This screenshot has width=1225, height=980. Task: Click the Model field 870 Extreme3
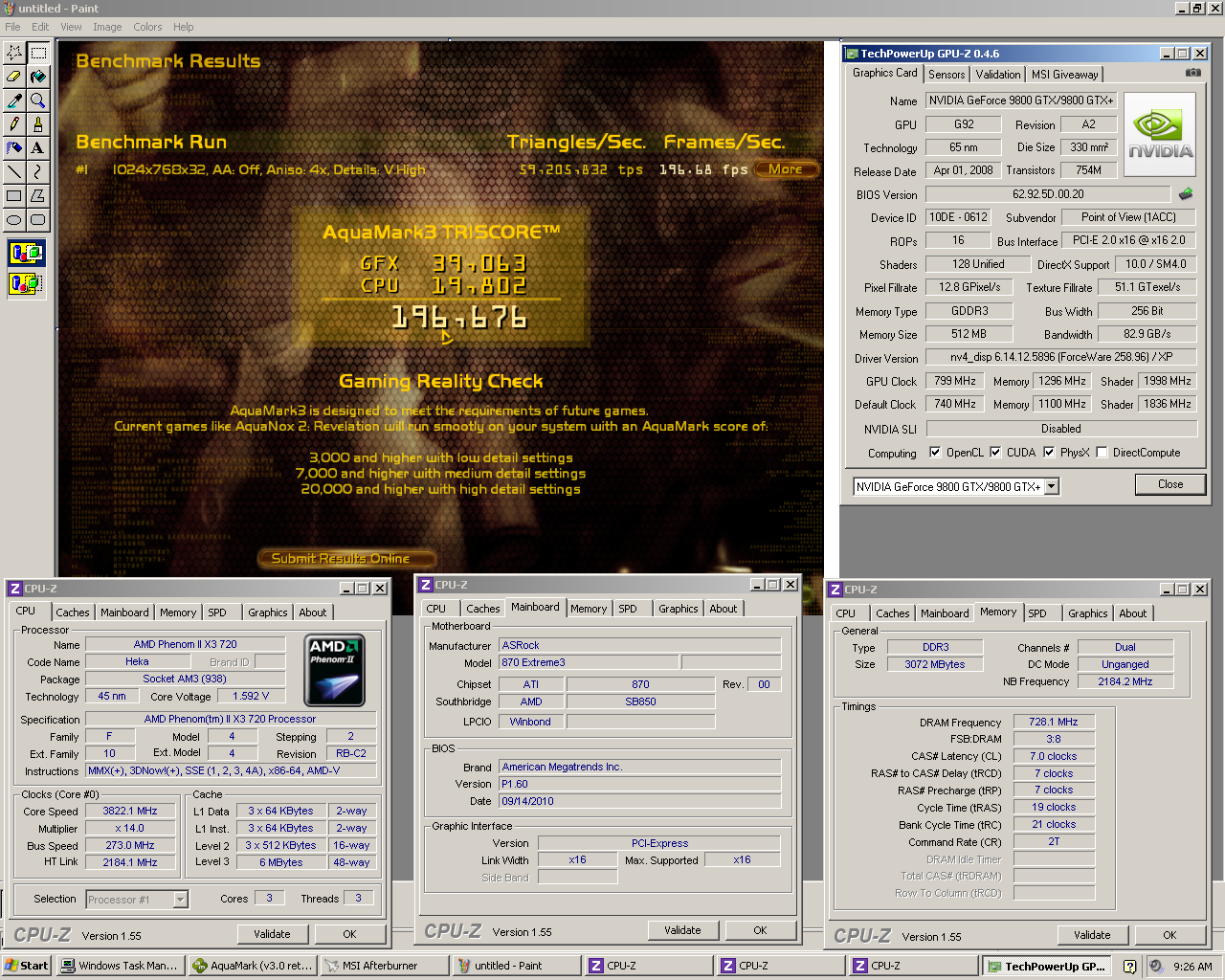tap(589, 662)
